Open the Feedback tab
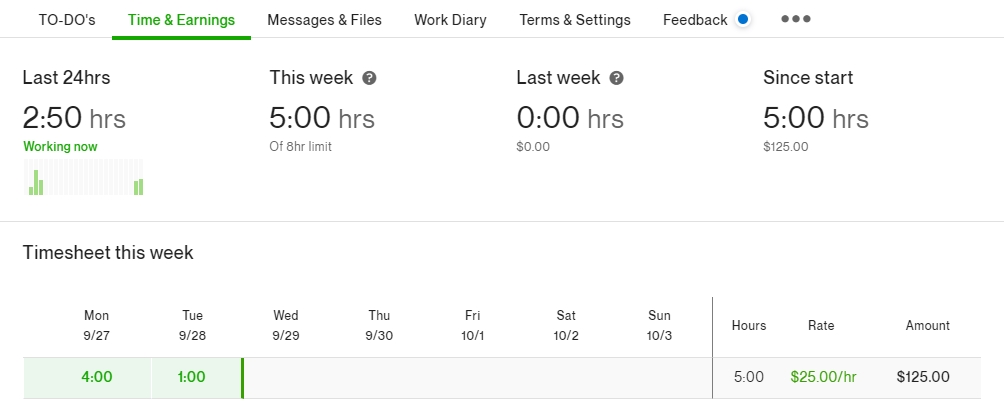Viewport: 1004px width, 409px height. coord(695,20)
